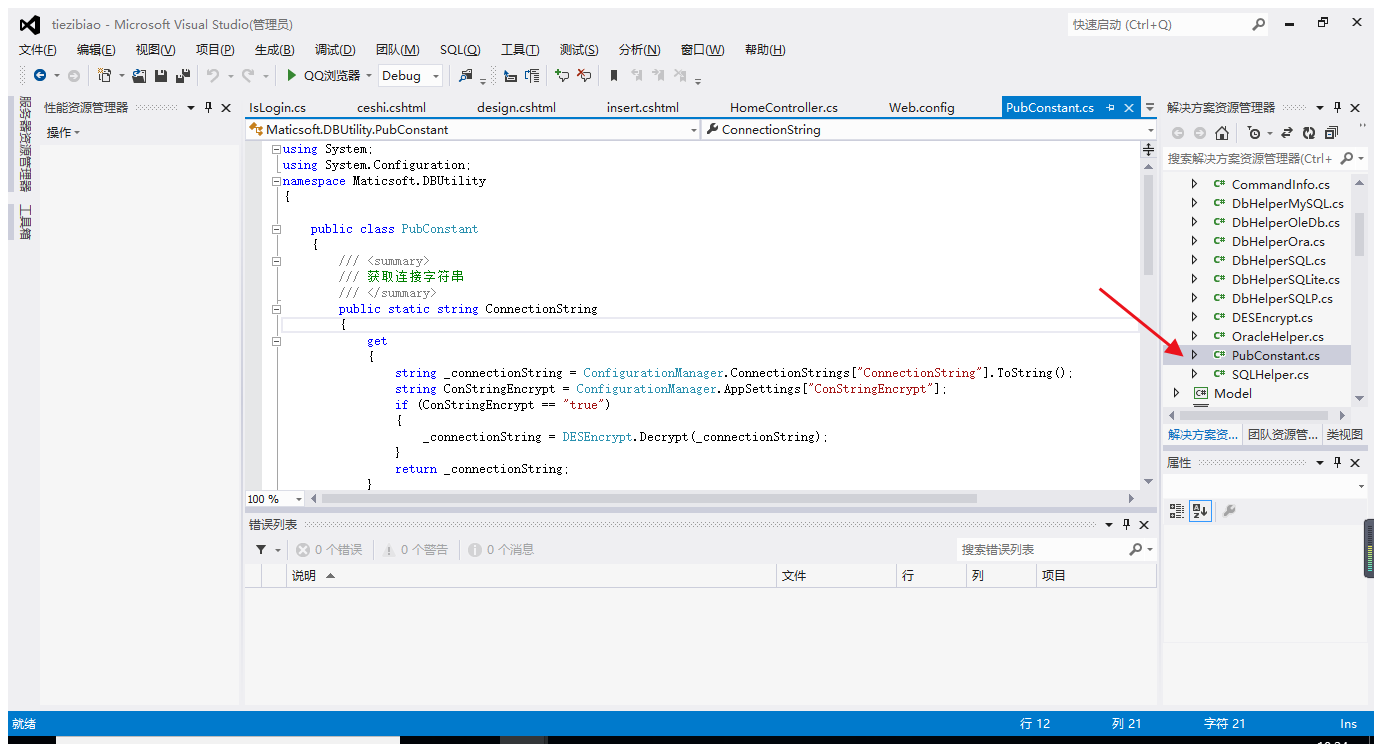
Task: Click the Save toolbar icon
Action: pos(161,75)
